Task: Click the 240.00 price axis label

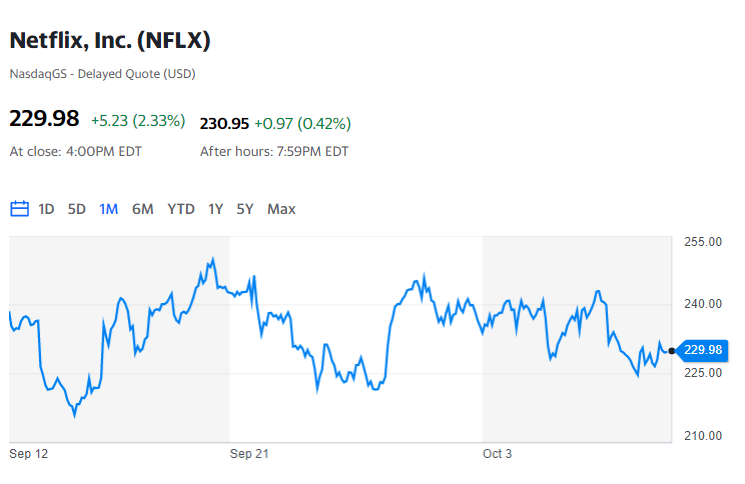Action: (x=703, y=304)
